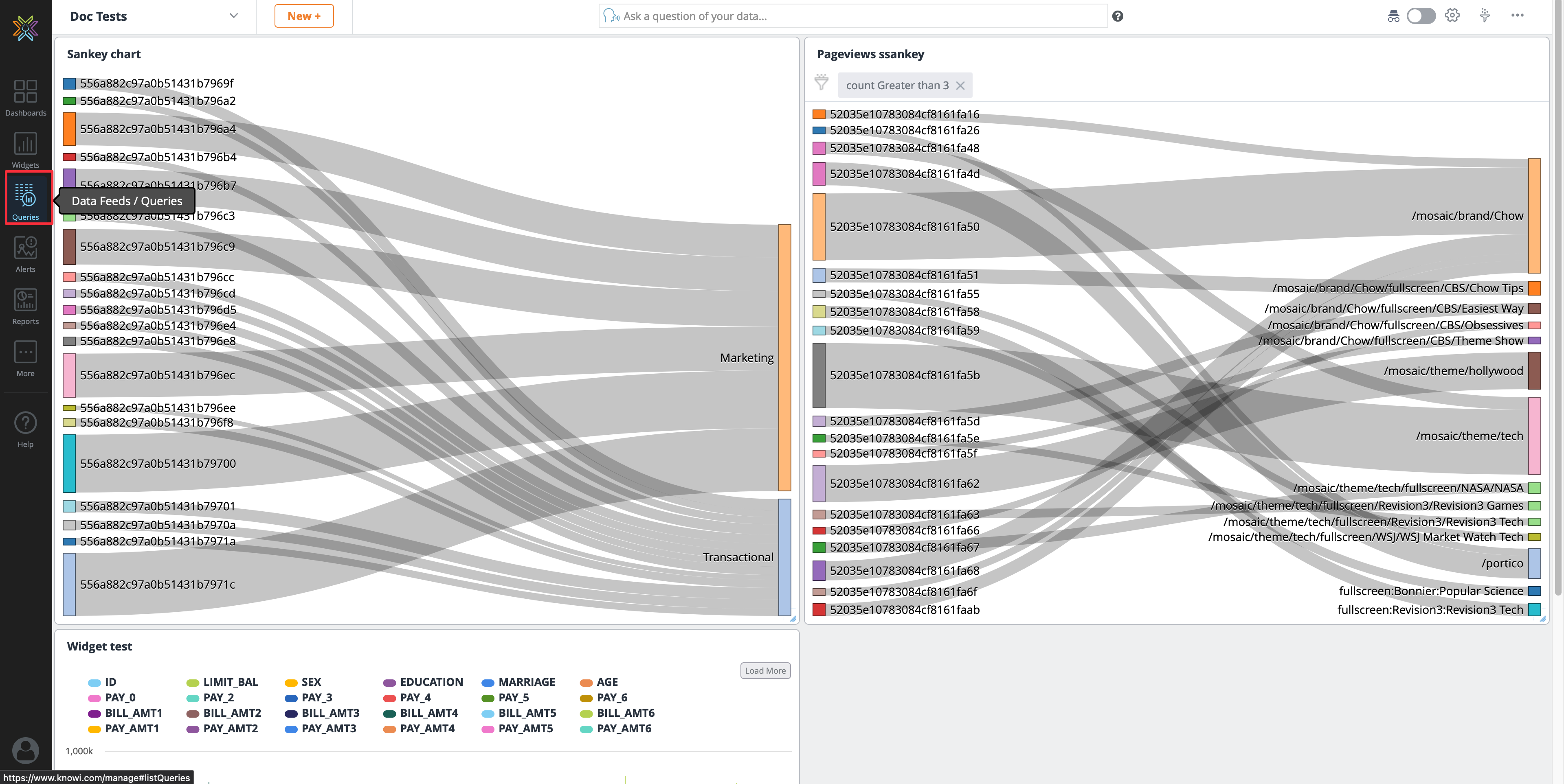1564x784 pixels.
Task: Open dashboard settings via the gear icon
Action: tap(1452, 16)
